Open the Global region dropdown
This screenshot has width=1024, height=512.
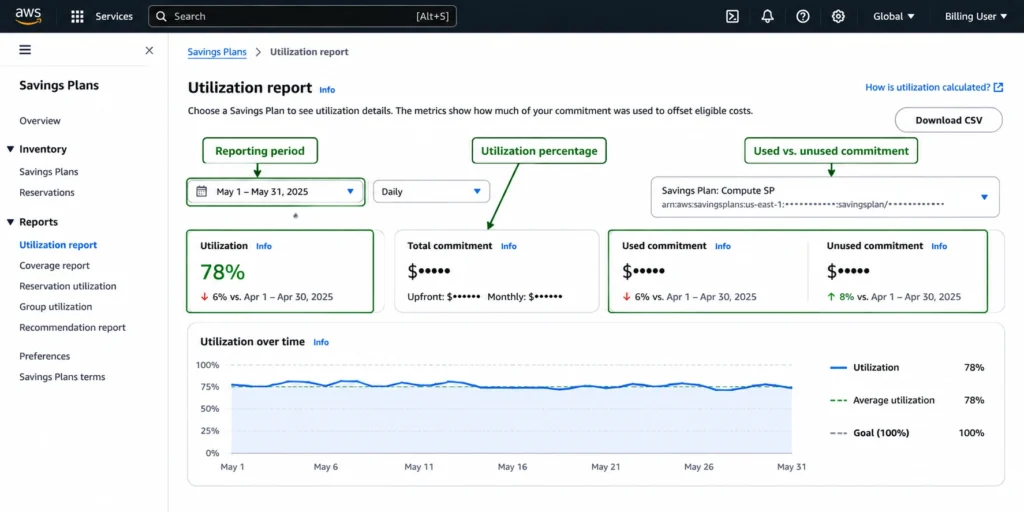pyautogui.click(x=894, y=16)
